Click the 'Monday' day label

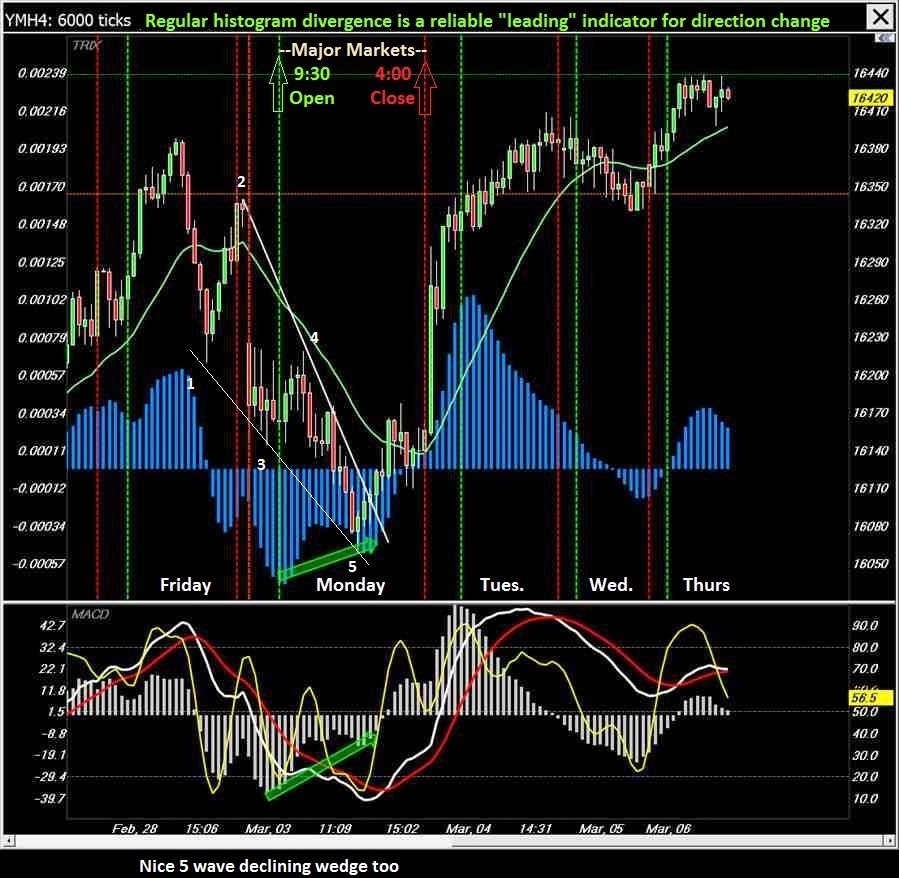pyautogui.click(x=351, y=585)
